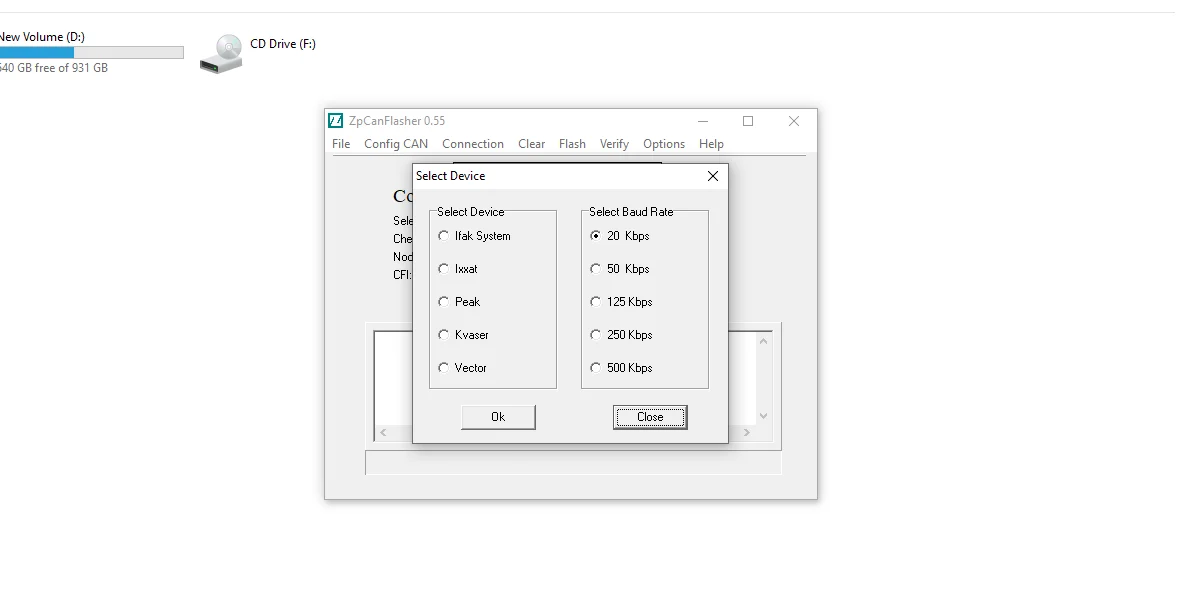1180x595 pixels.
Task: Minimize the ZpCanFlasher window
Action: coord(703,121)
